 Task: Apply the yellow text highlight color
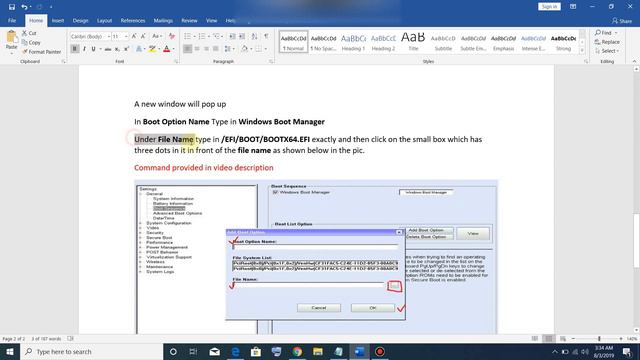point(152,49)
